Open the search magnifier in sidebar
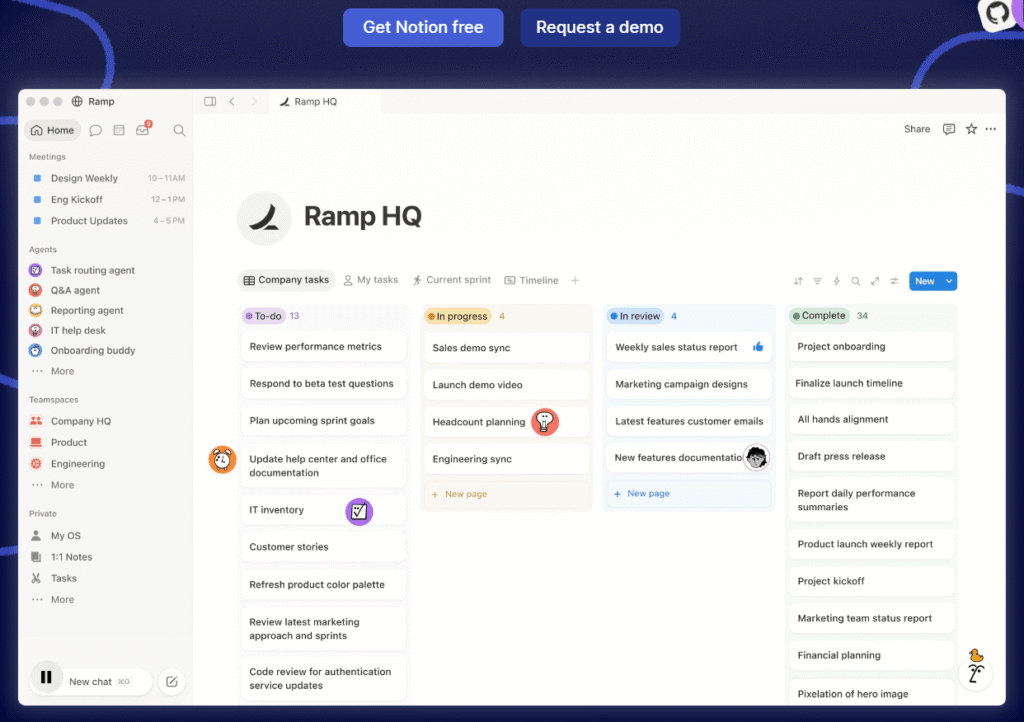Viewport: 1024px width, 722px height. click(x=179, y=131)
